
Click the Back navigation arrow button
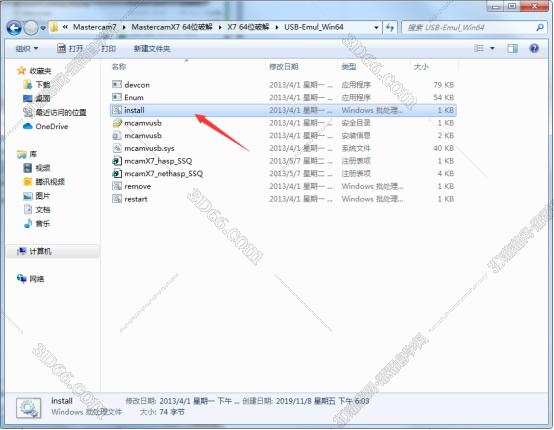[14, 28]
